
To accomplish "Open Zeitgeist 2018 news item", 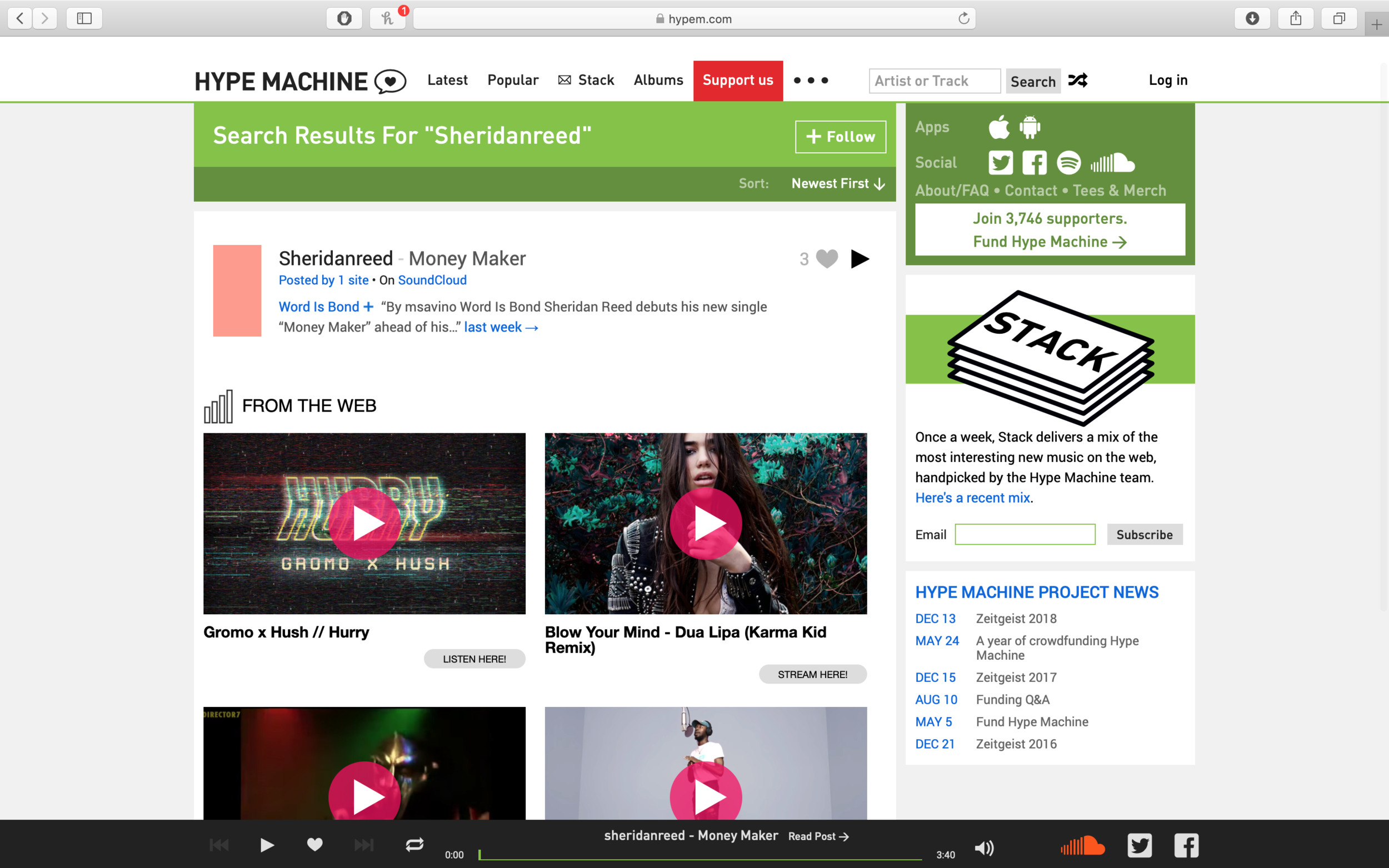I will point(1016,618).
